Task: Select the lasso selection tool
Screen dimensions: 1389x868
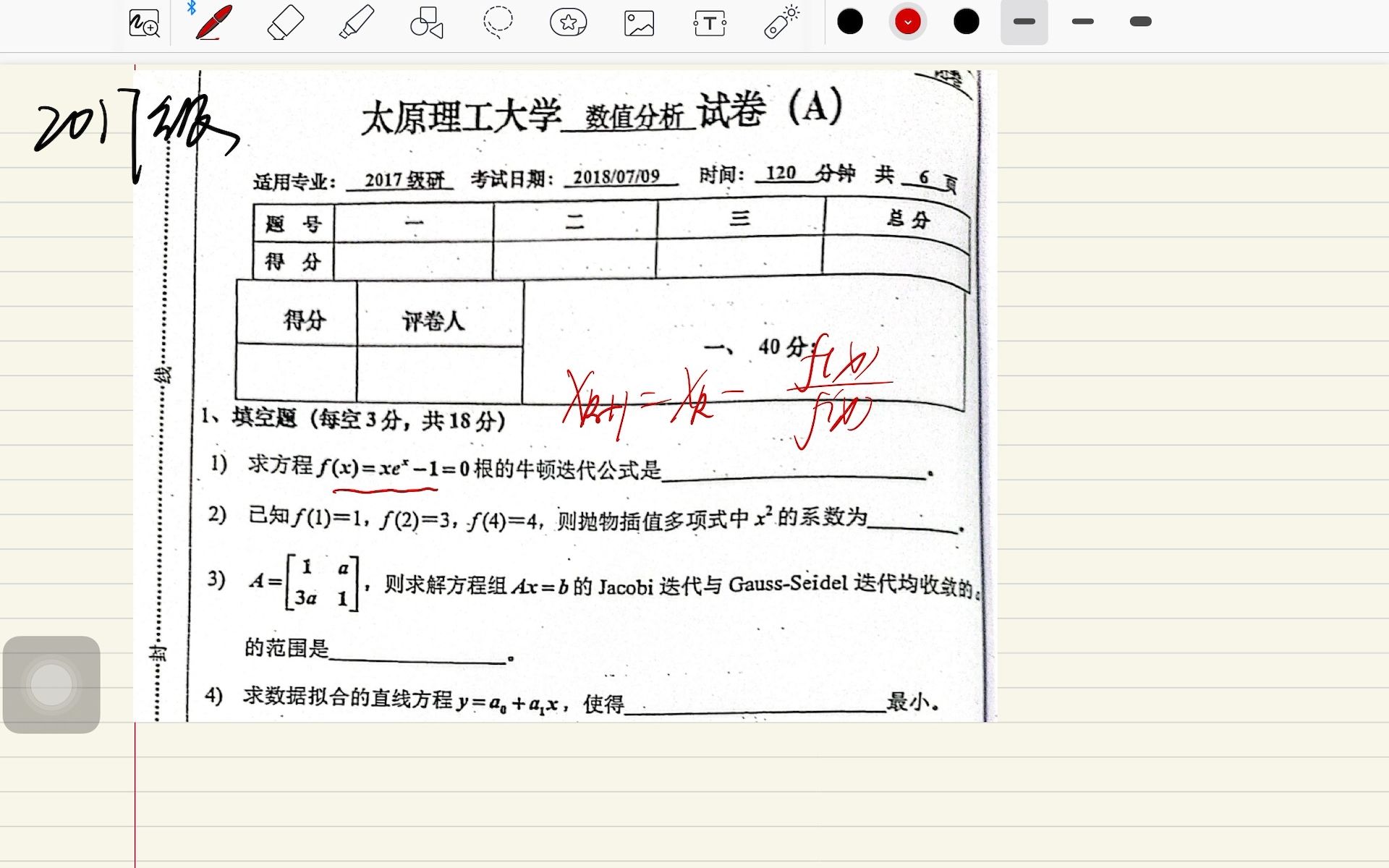Action: (498, 22)
